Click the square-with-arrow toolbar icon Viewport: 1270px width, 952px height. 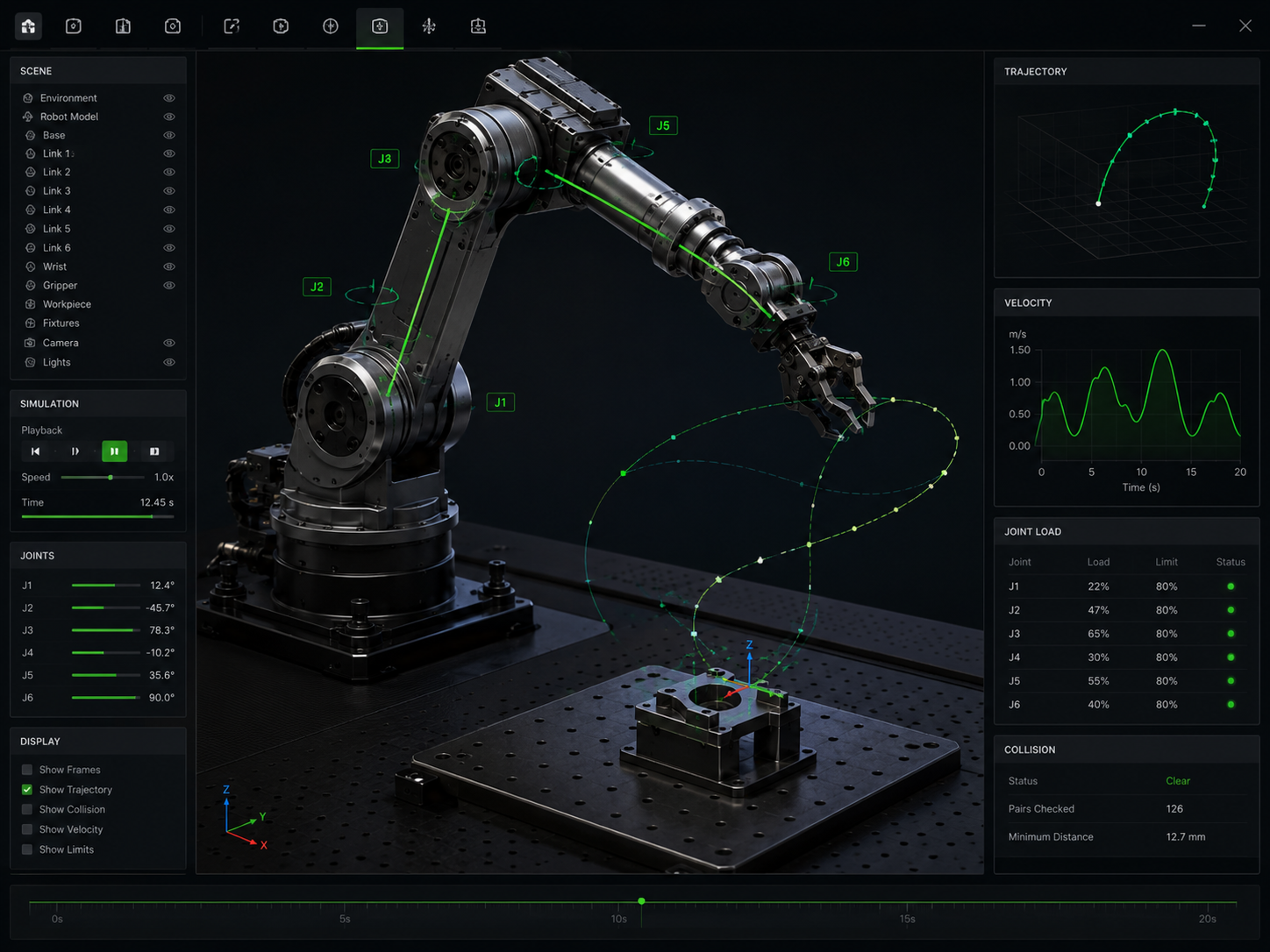232,26
